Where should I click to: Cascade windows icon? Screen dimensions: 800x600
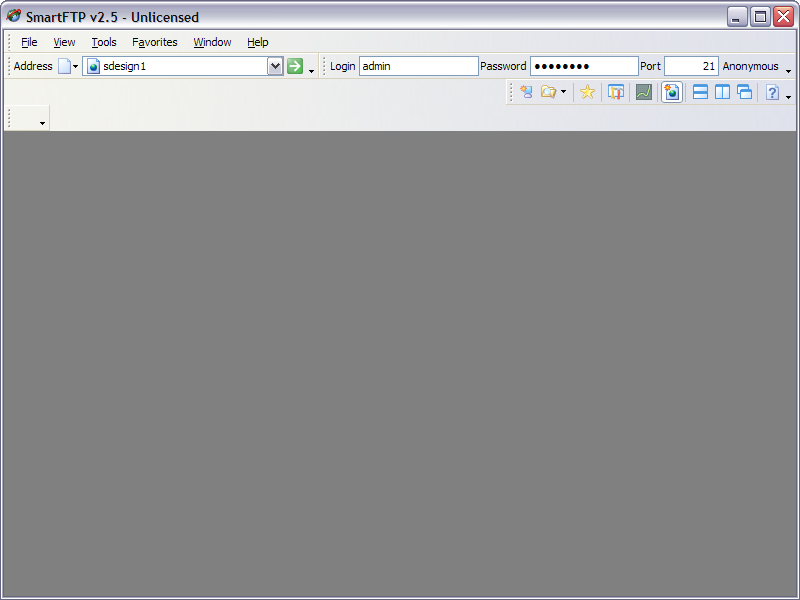pyautogui.click(x=745, y=92)
